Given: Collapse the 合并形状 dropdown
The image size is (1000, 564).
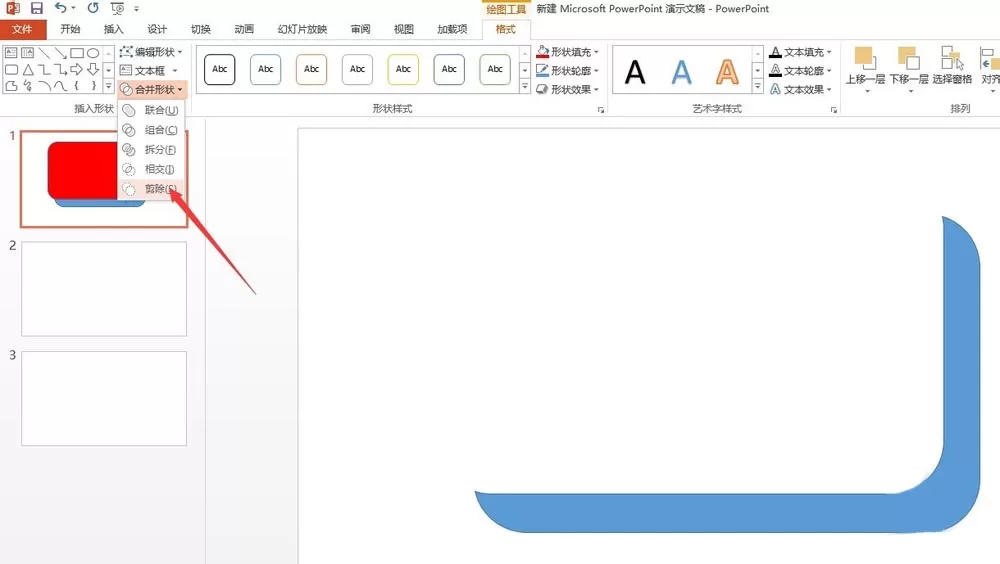Looking at the screenshot, I should pos(152,89).
